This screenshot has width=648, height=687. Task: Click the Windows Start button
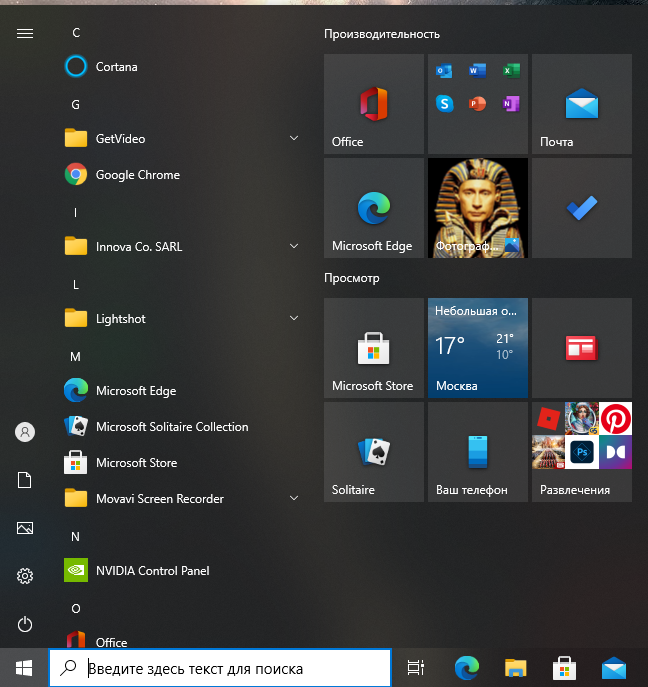(x=24, y=668)
